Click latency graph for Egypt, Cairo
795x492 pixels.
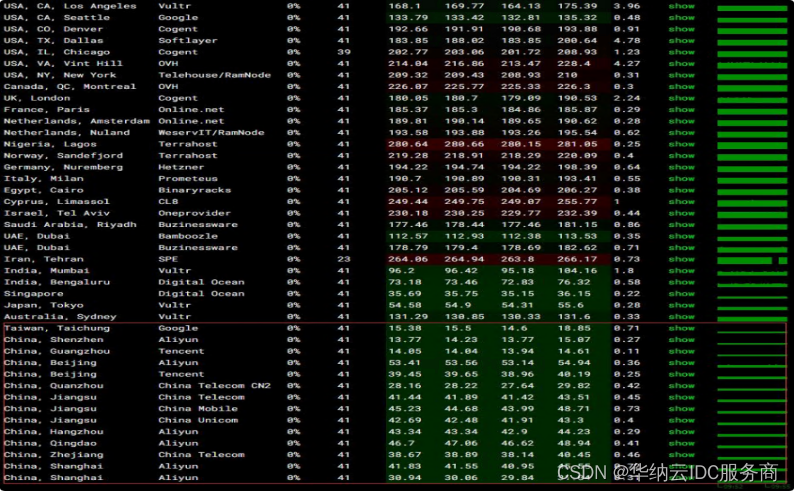point(752,190)
